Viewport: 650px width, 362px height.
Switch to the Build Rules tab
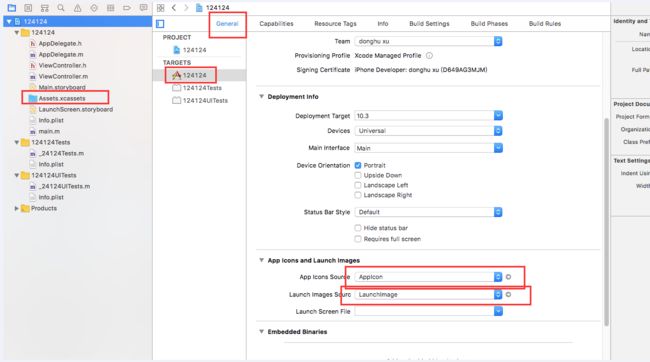pos(545,24)
